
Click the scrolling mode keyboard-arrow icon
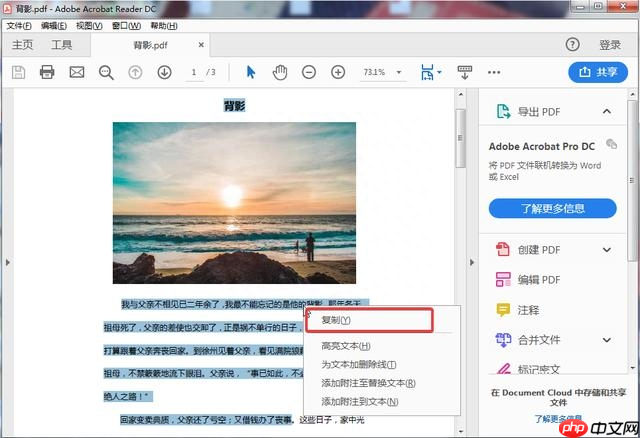coord(464,72)
